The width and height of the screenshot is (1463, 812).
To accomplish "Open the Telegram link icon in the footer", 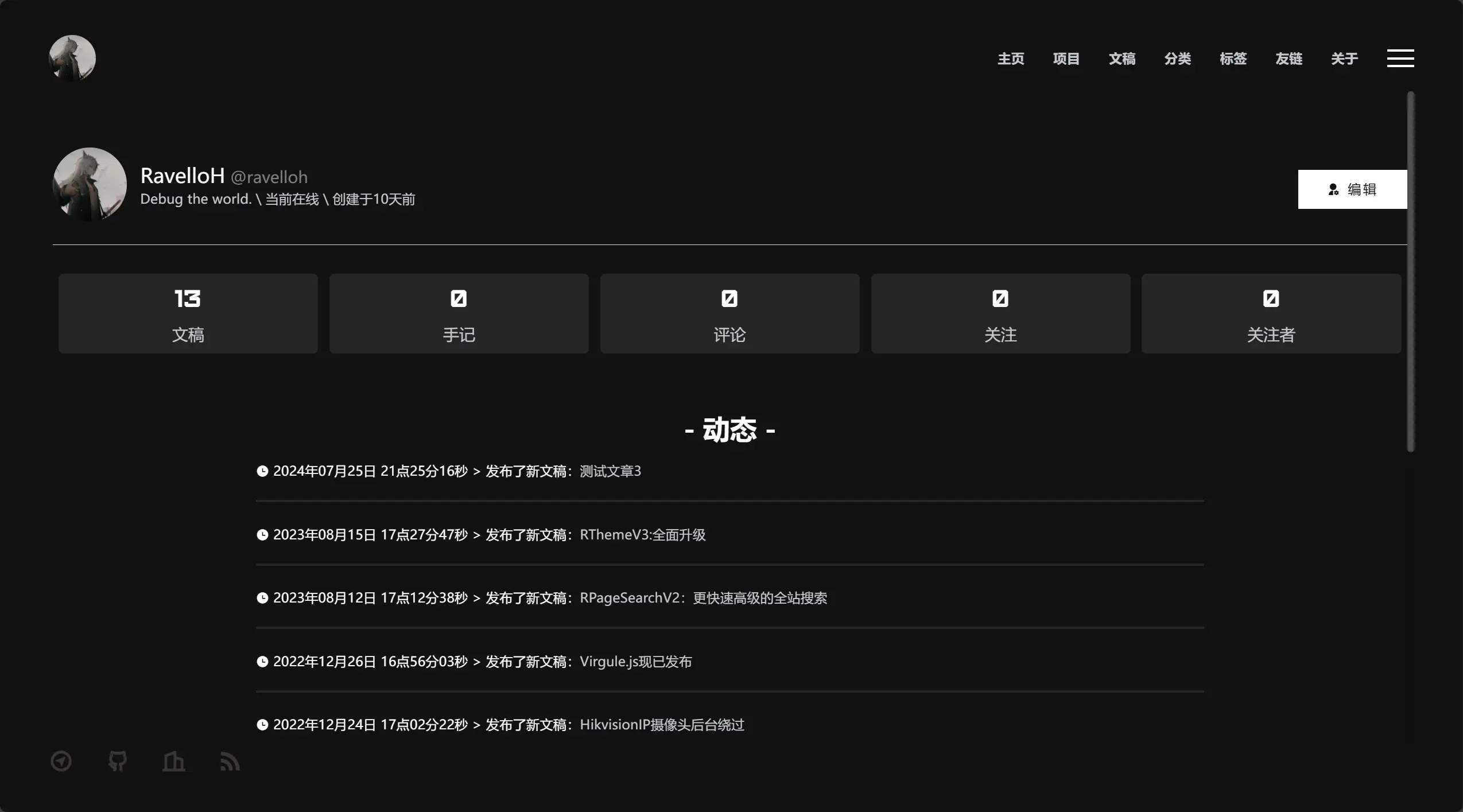I will (61, 761).
